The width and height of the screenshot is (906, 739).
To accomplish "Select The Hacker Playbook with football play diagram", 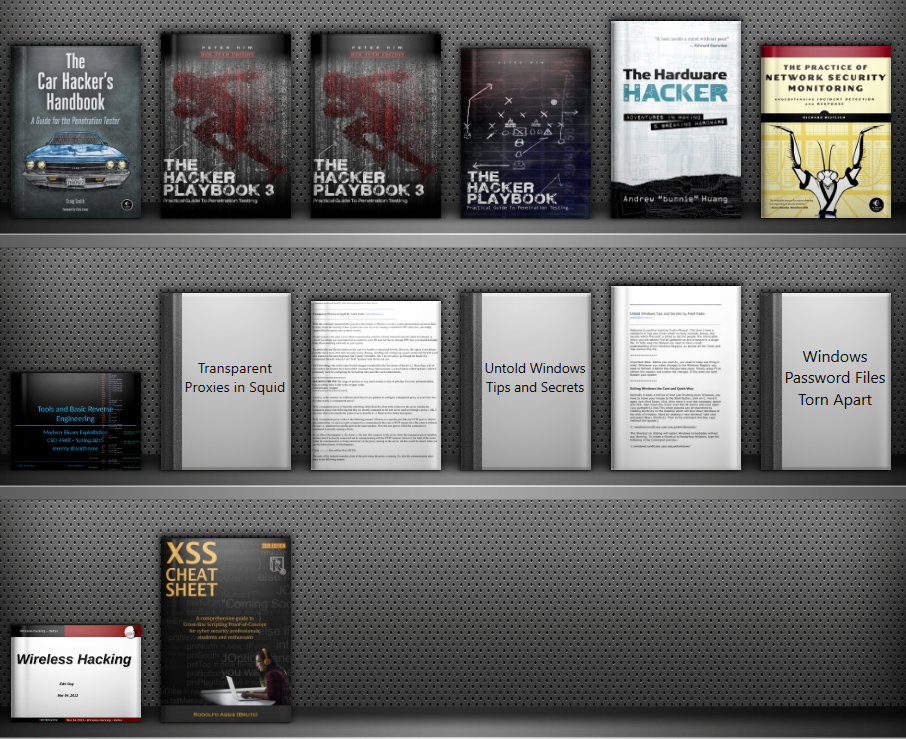I will pos(525,133).
